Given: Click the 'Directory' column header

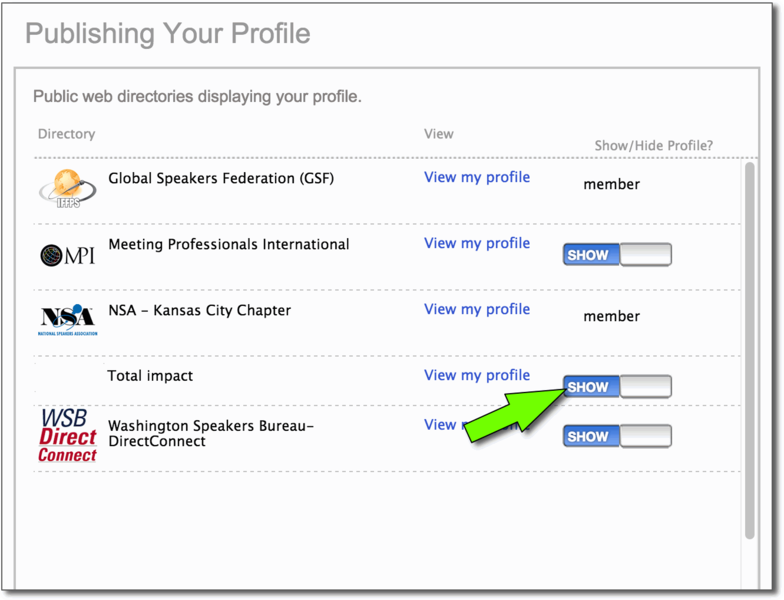Looking at the screenshot, I should coord(66,134).
